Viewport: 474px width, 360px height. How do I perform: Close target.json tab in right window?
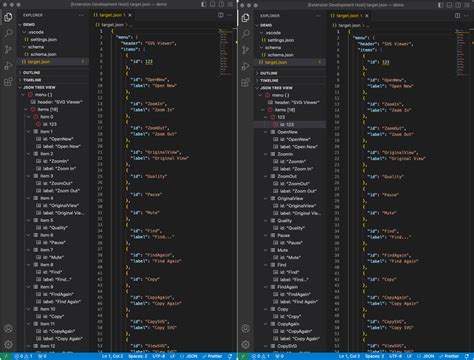coord(367,16)
